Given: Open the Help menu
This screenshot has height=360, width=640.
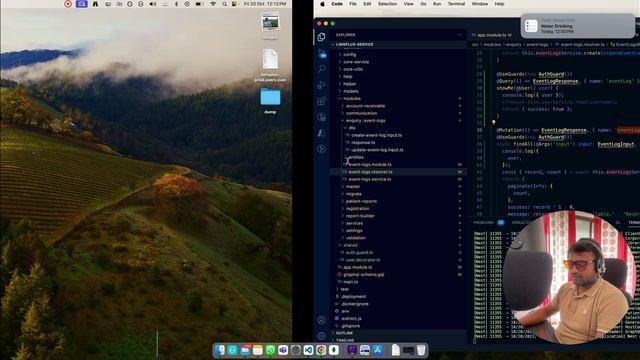Looking at the screenshot, I should click(x=500, y=4).
